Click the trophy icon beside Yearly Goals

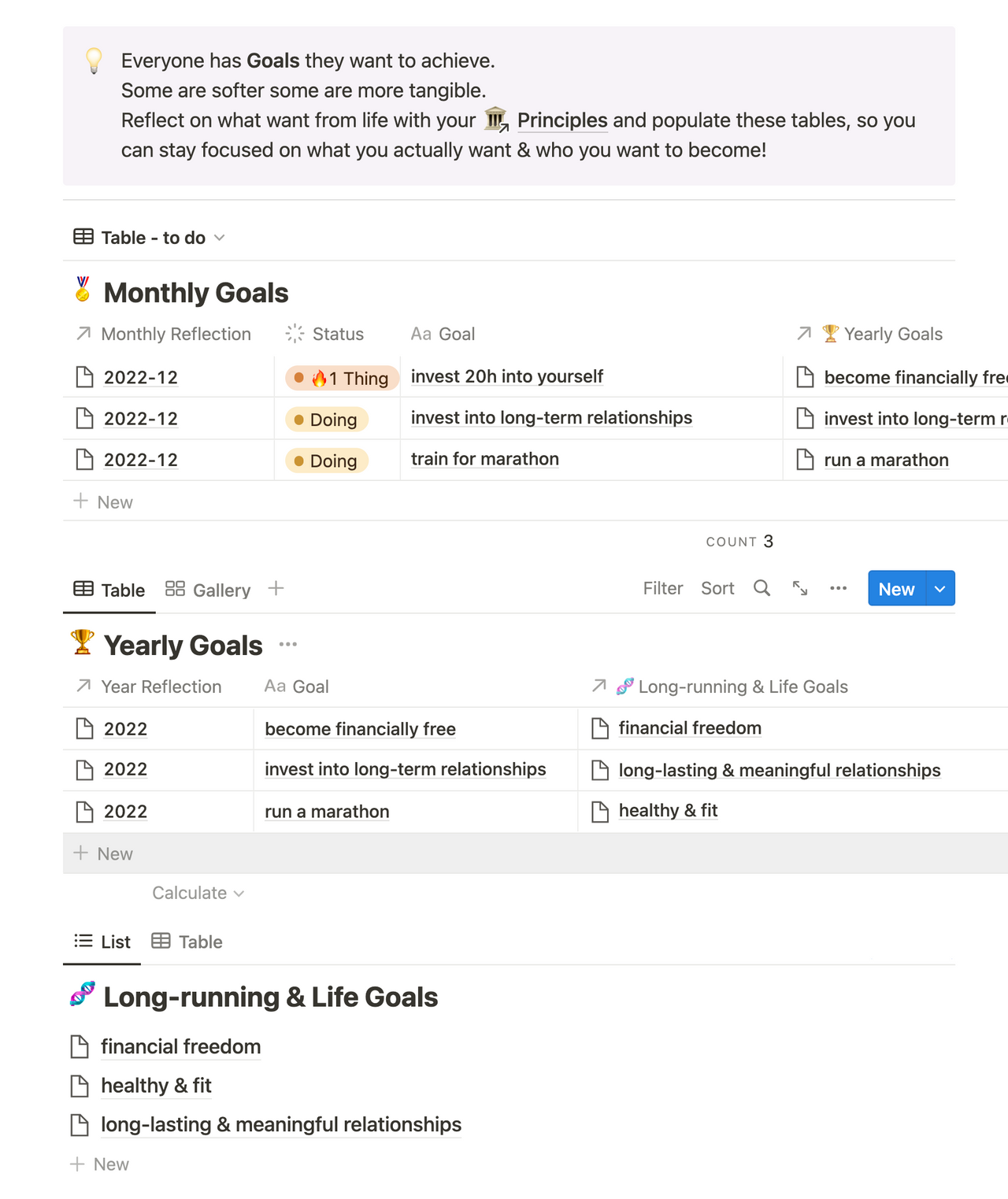coord(83,642)
